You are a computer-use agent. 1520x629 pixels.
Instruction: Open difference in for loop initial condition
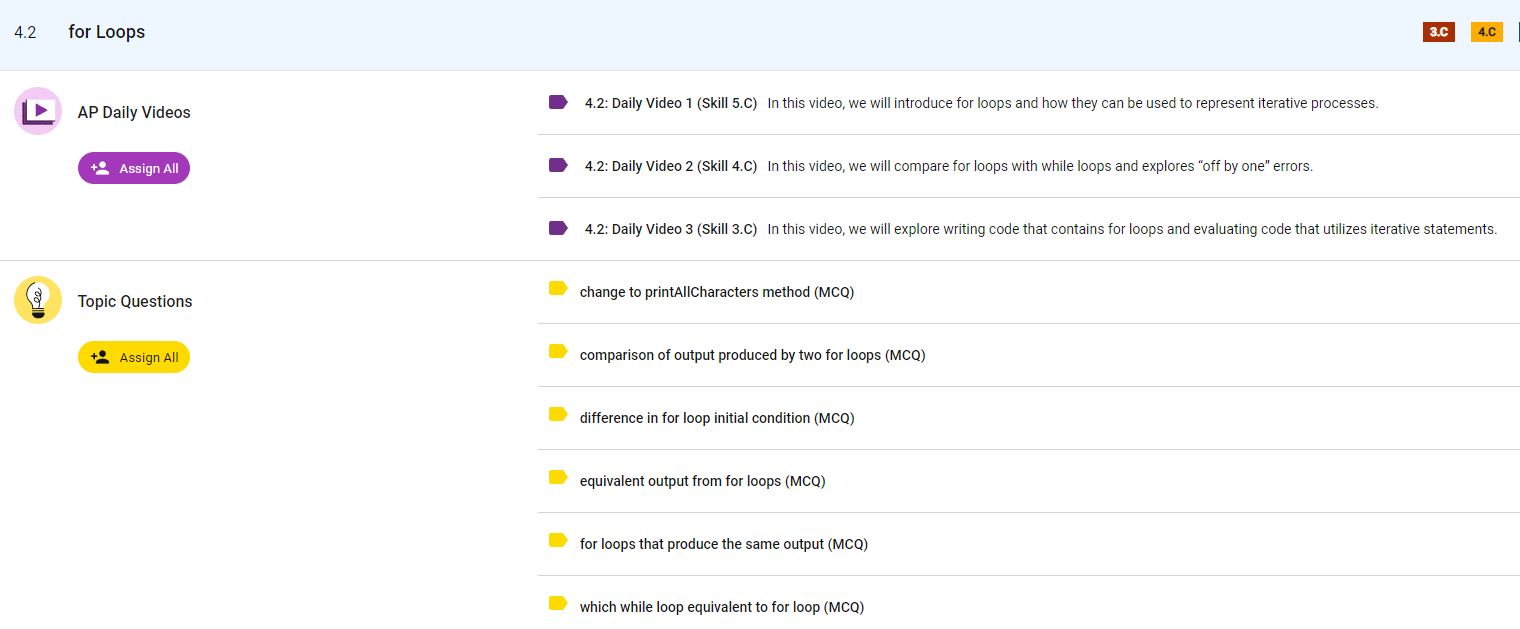point(716,418)
